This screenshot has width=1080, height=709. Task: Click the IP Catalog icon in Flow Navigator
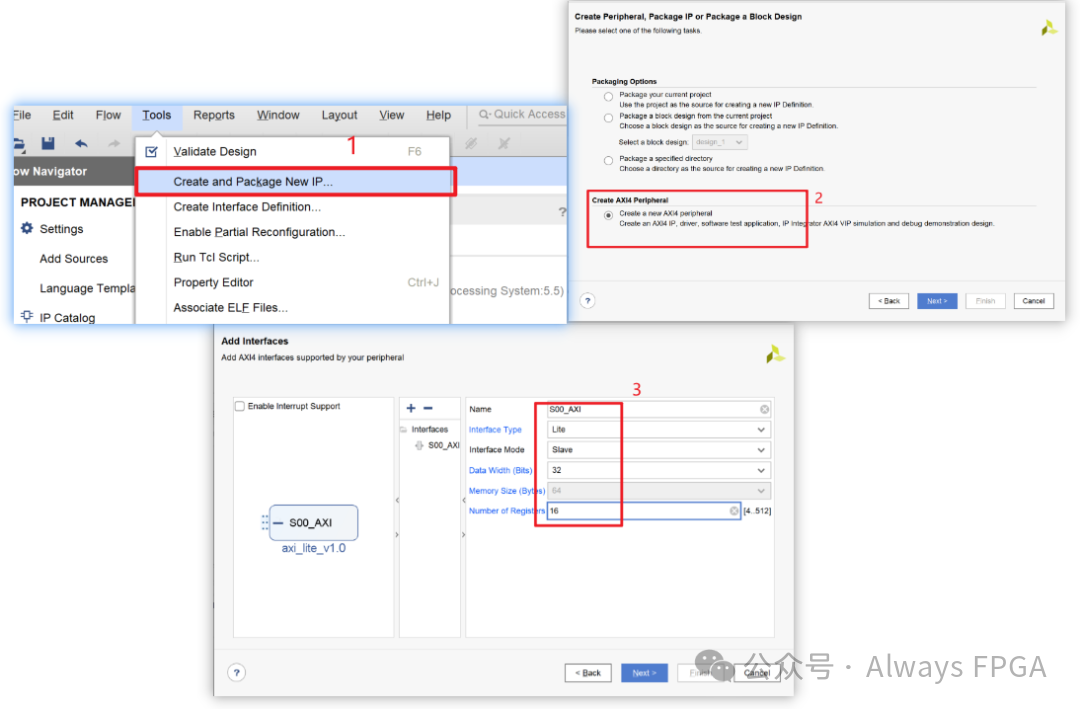point(27,316)
